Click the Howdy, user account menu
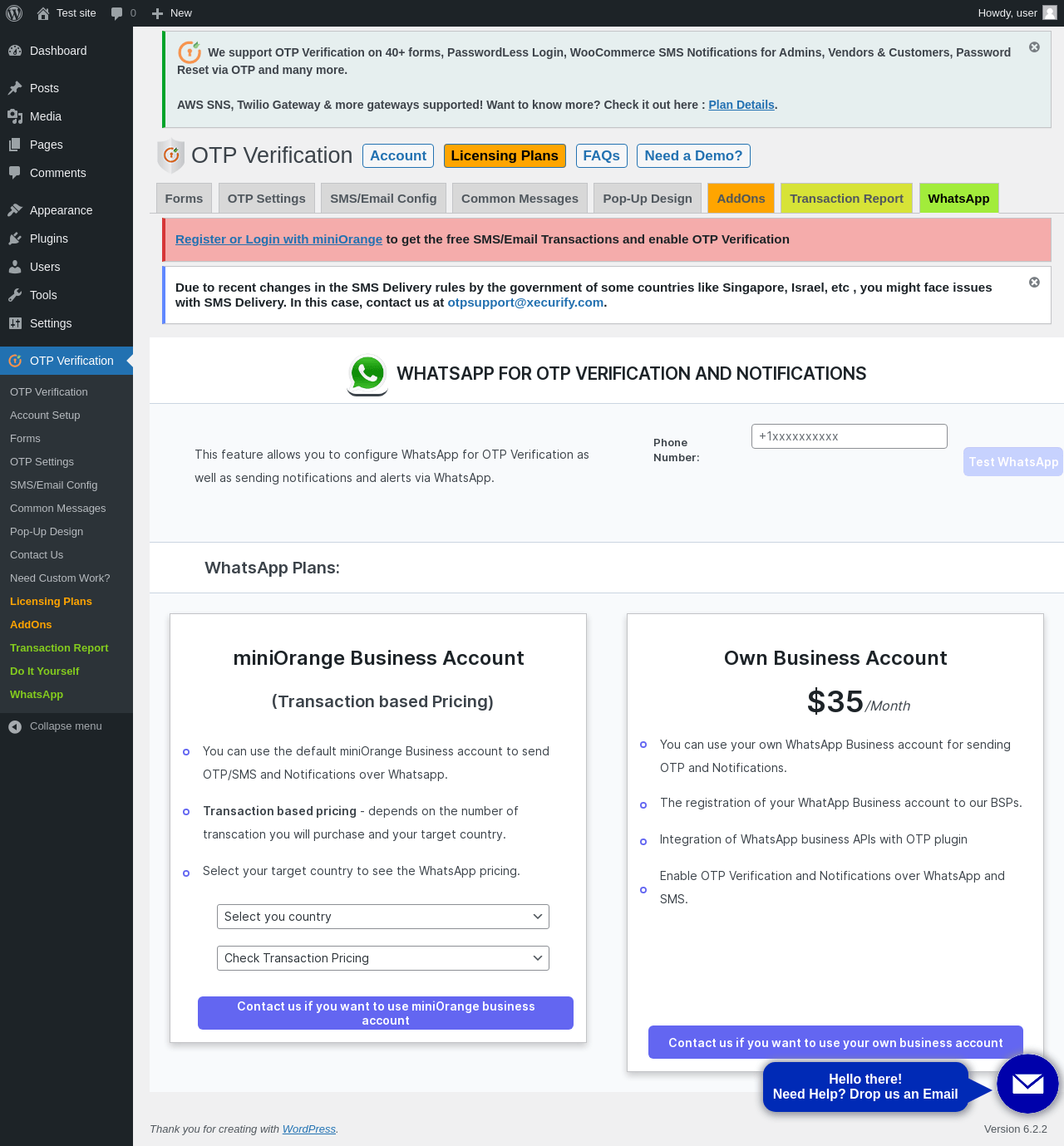 (1017, 13)
